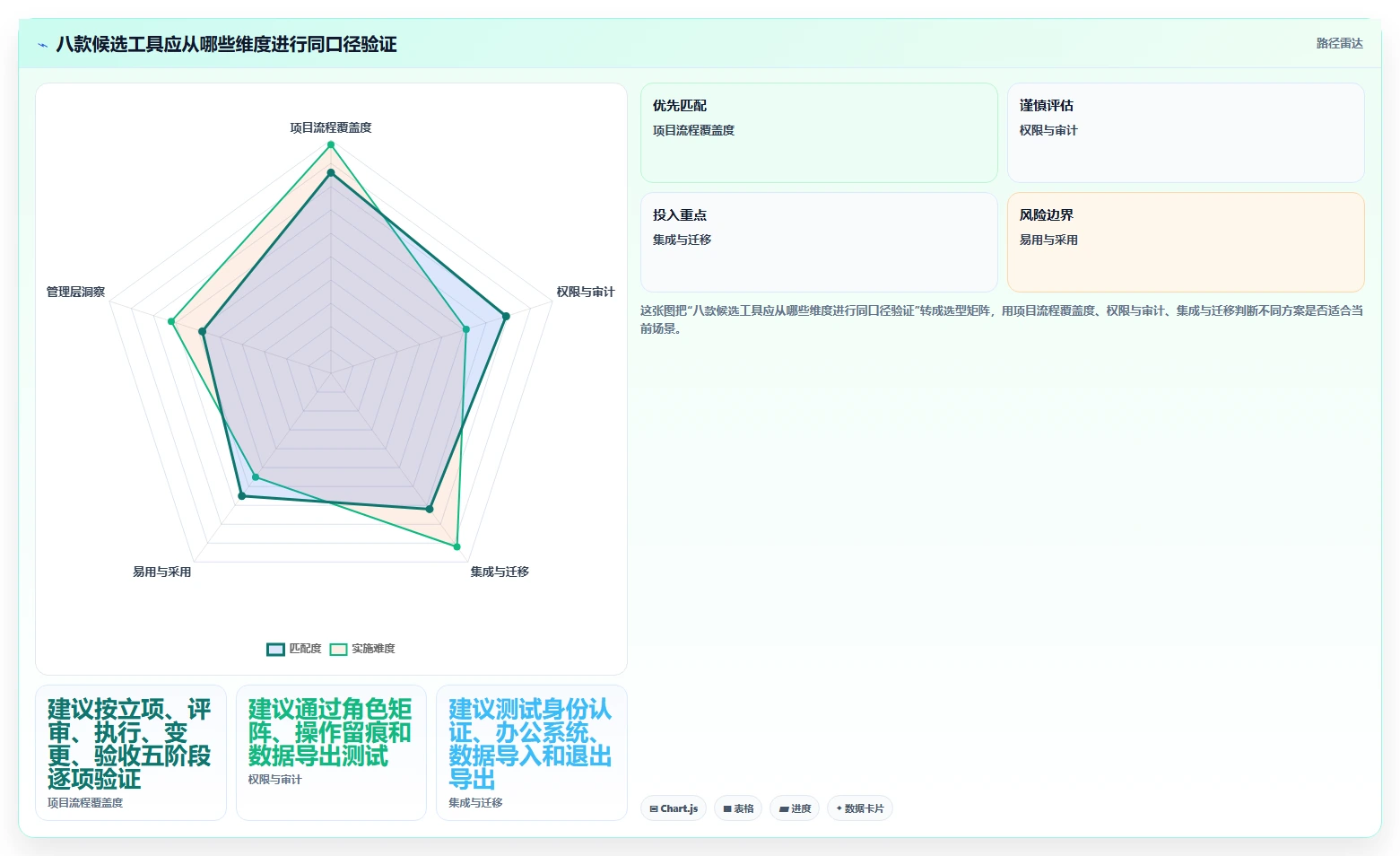The width and height of the screenshot is (1400, 856).
Task: Open the 建议按立项、评审 recommendation card
Action: coord(131,753)
